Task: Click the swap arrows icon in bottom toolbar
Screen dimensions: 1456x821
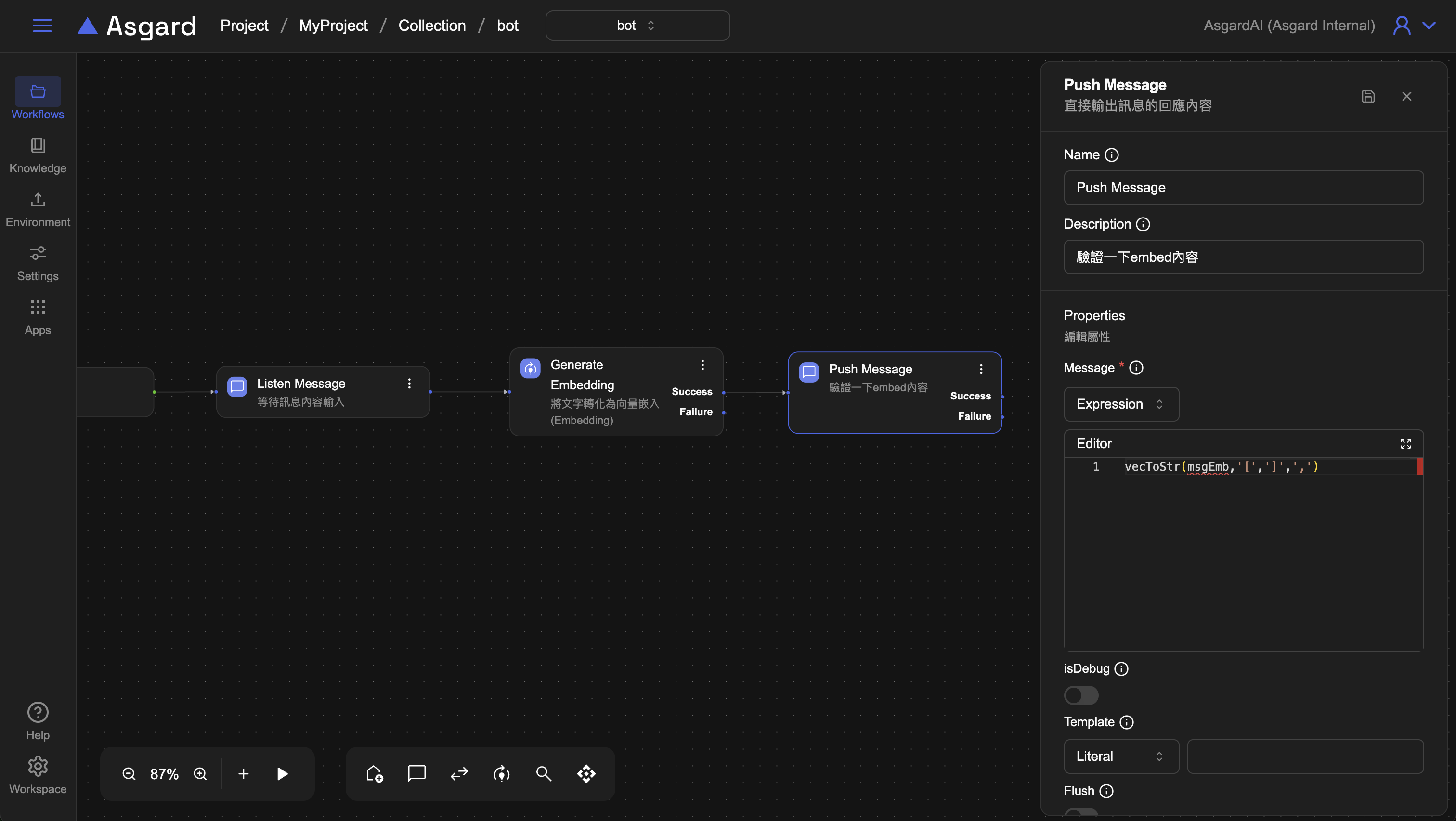Action: pos(459,773)
